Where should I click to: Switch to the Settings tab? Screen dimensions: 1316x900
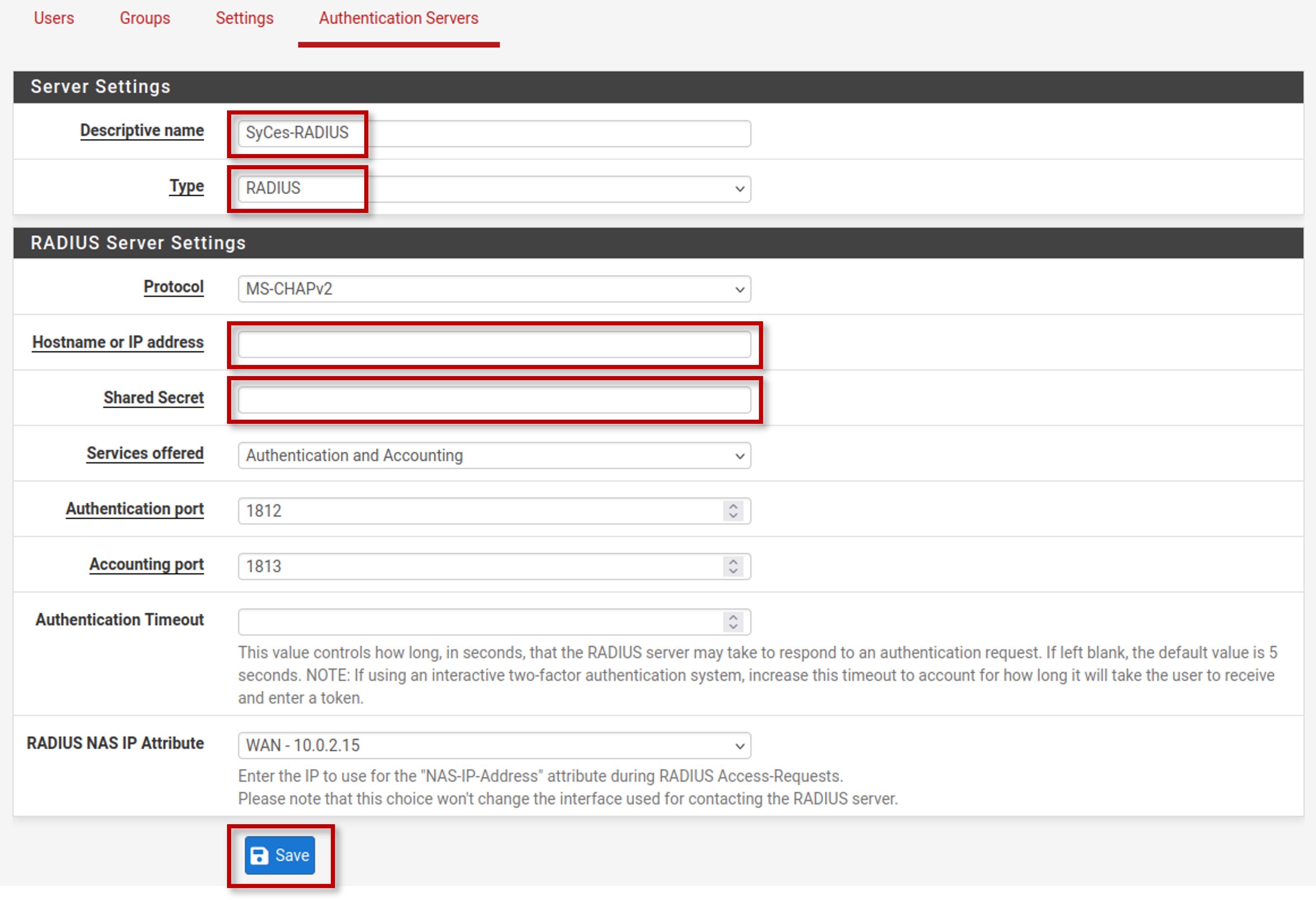point(245,18)
